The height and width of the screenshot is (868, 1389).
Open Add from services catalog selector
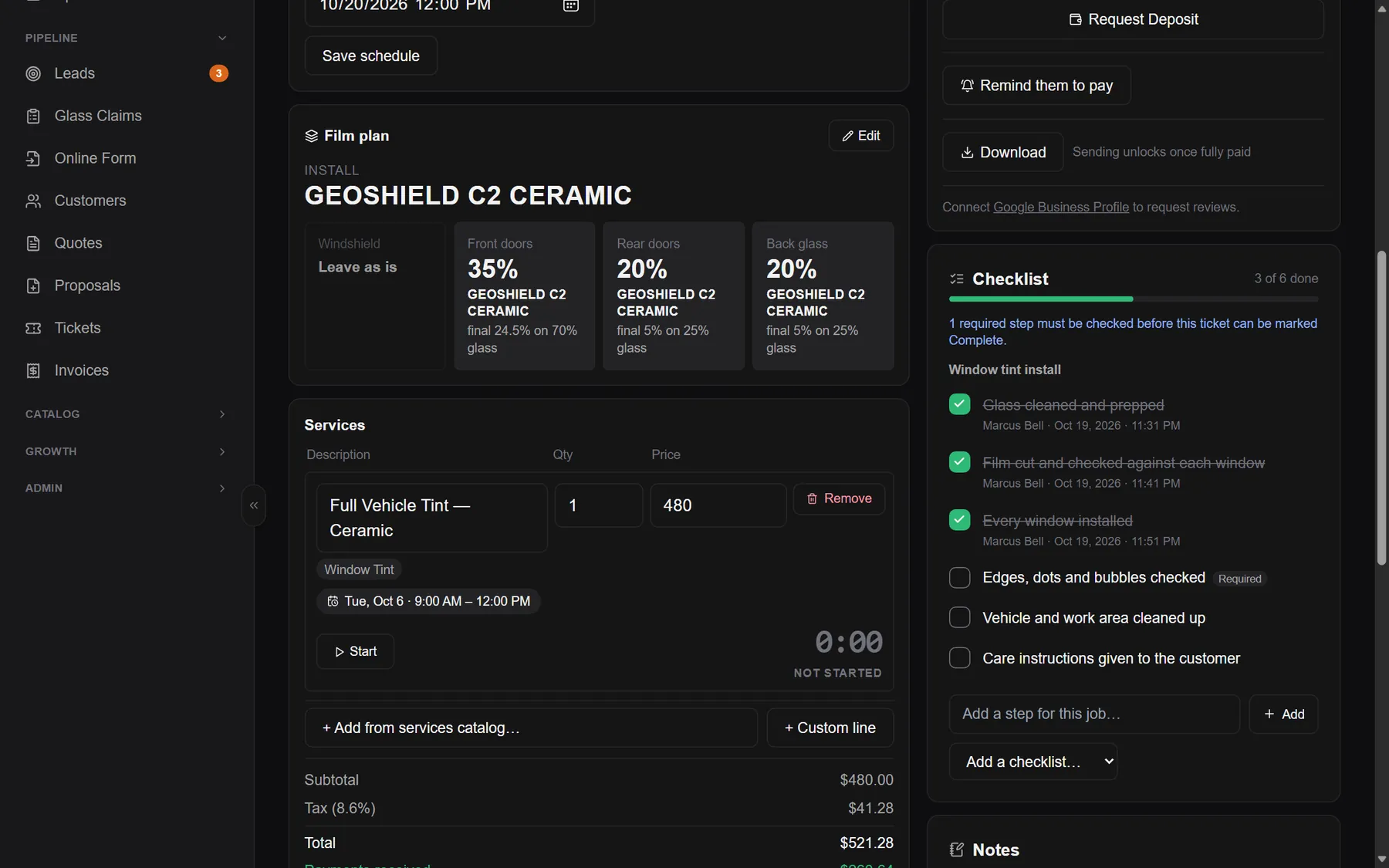(531, 728)
